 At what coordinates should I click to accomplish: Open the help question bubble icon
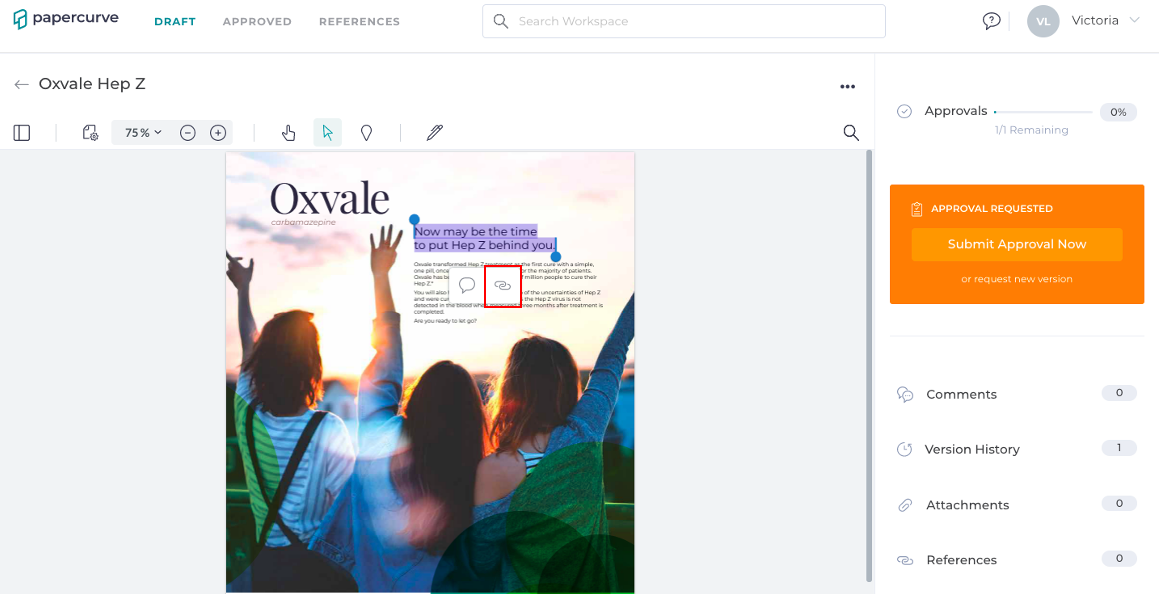point(991,21)
